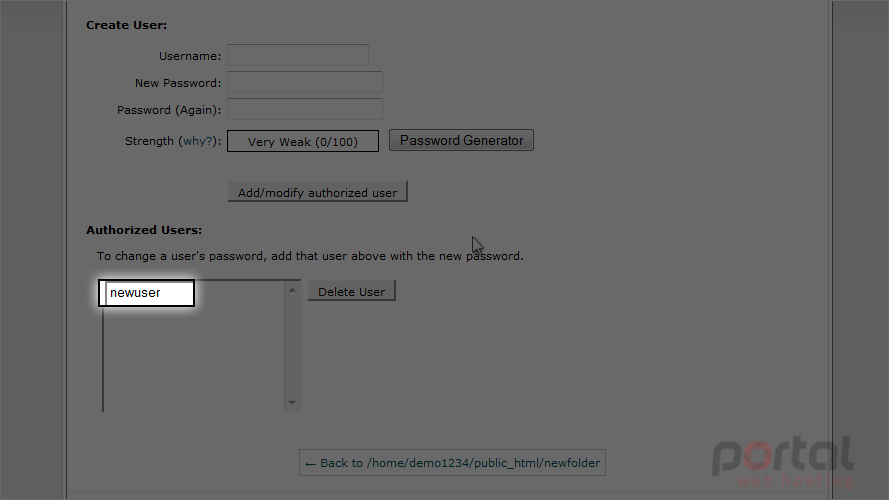Click the back arrow in Back link

310,464
